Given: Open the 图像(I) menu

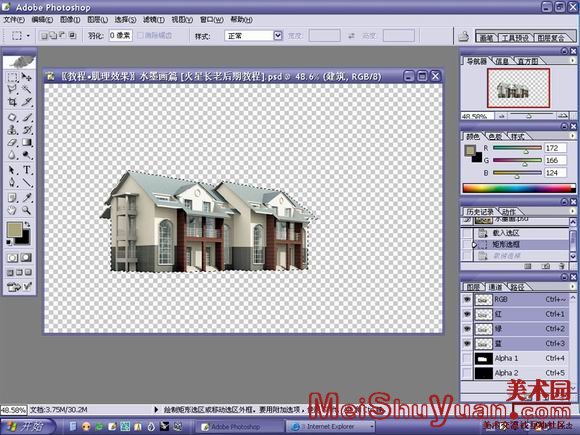Looking at the screenshot, I should coord(70,20).
